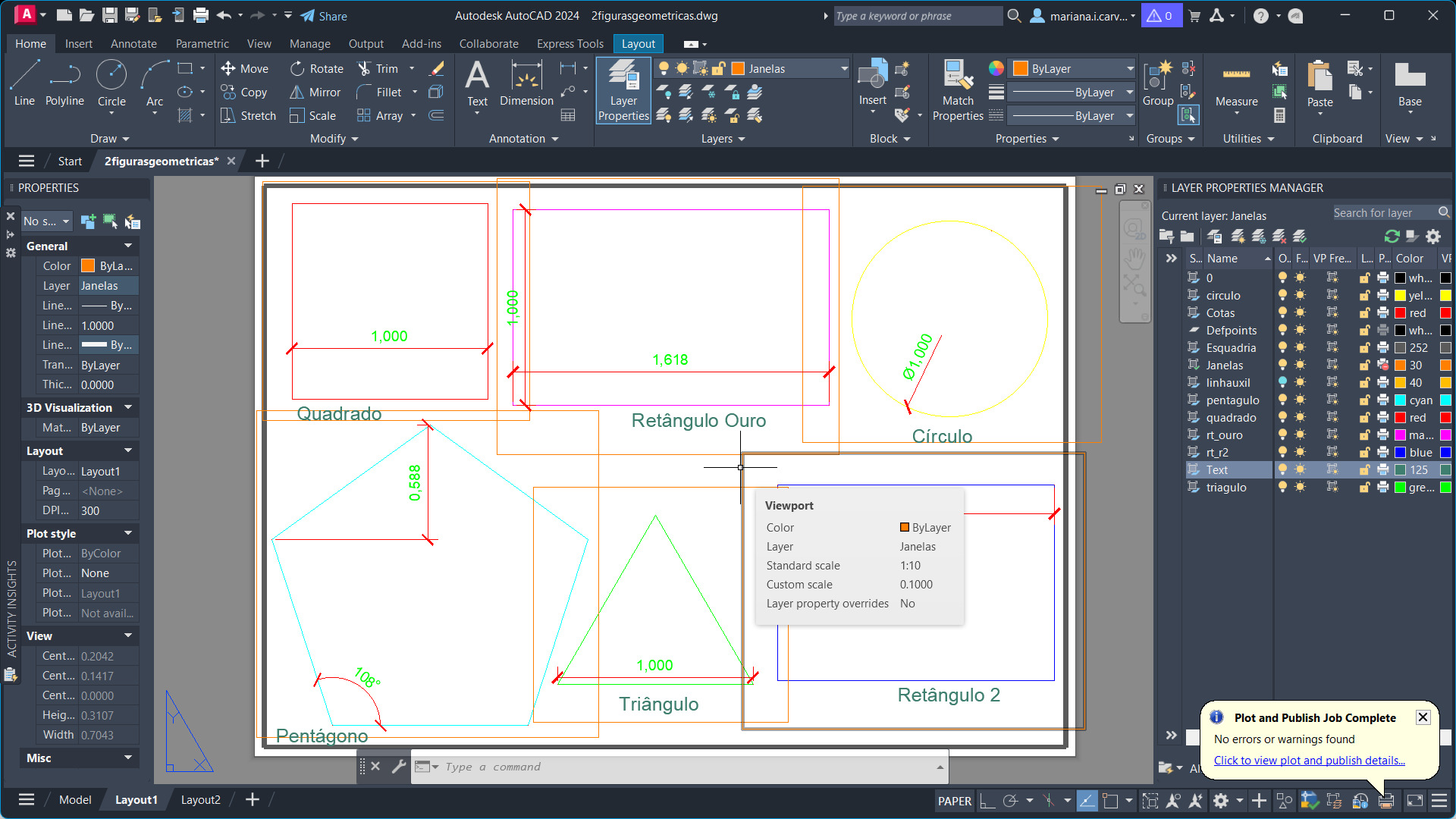Click the Dimension annotation tool

click(x=526, y=85)
